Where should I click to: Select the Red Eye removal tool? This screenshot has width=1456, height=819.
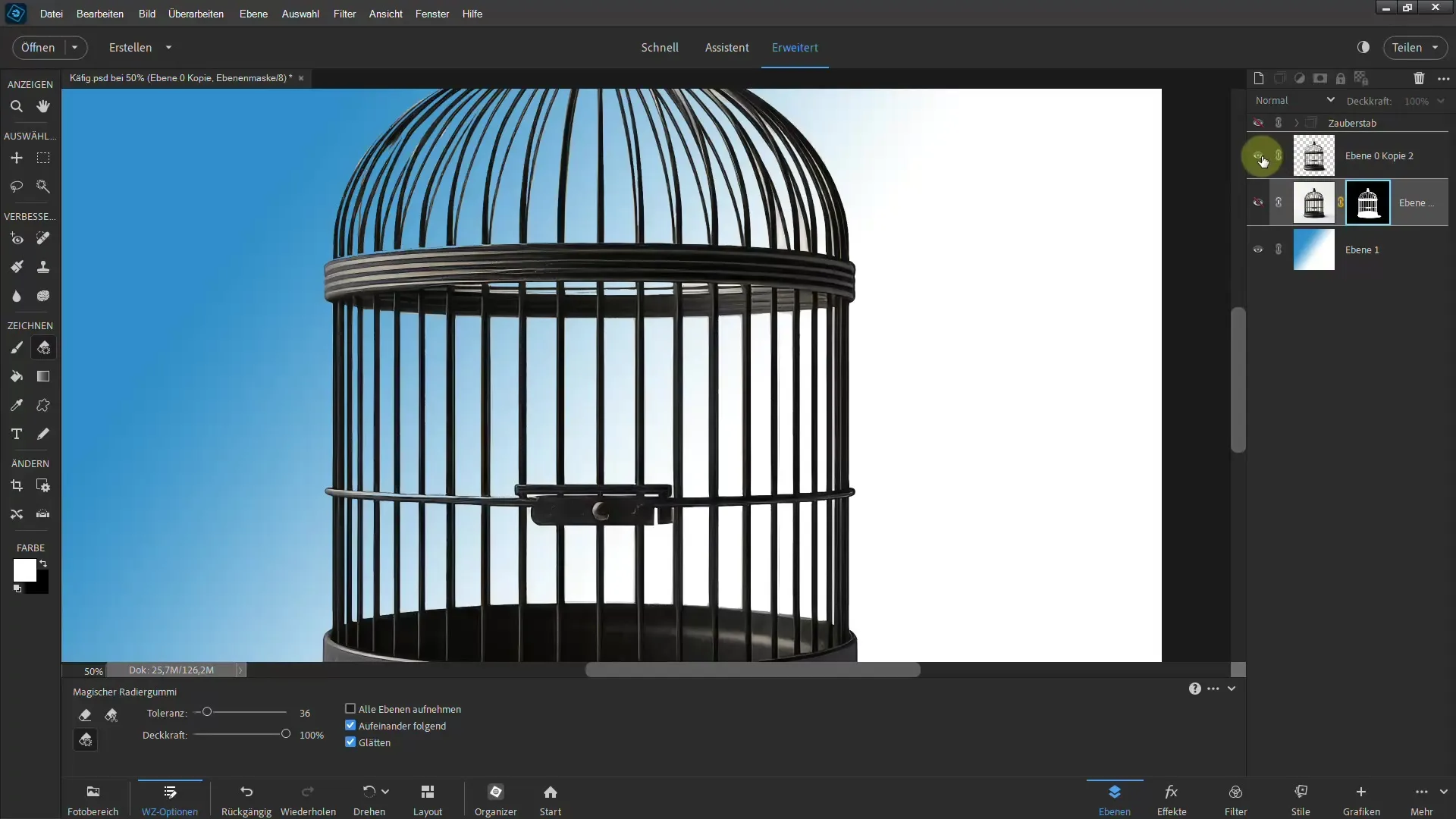point(17,238)
